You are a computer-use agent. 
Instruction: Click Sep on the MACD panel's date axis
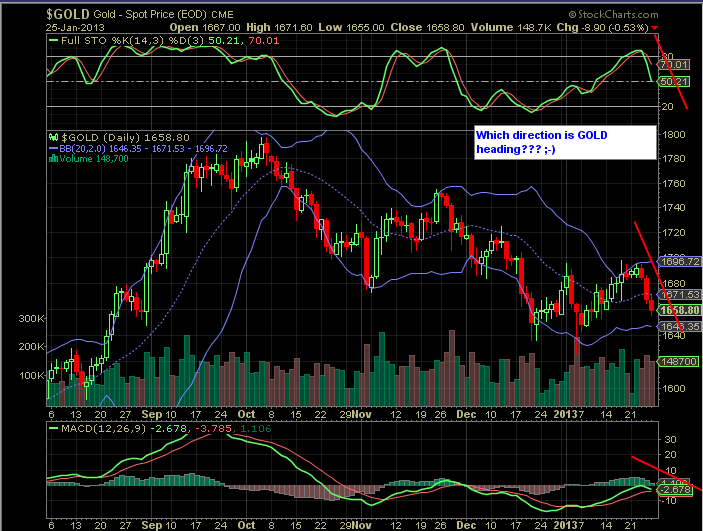click(151, 525)
